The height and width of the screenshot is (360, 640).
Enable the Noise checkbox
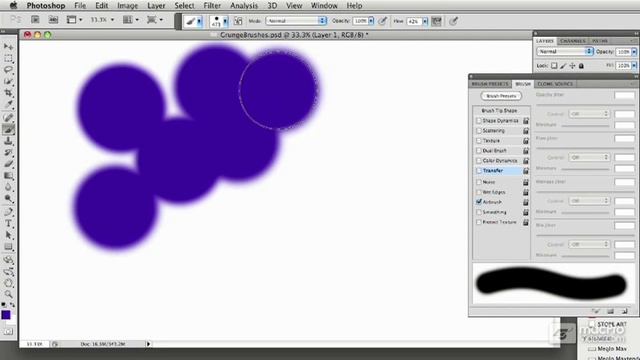click(x=479, y=182)
